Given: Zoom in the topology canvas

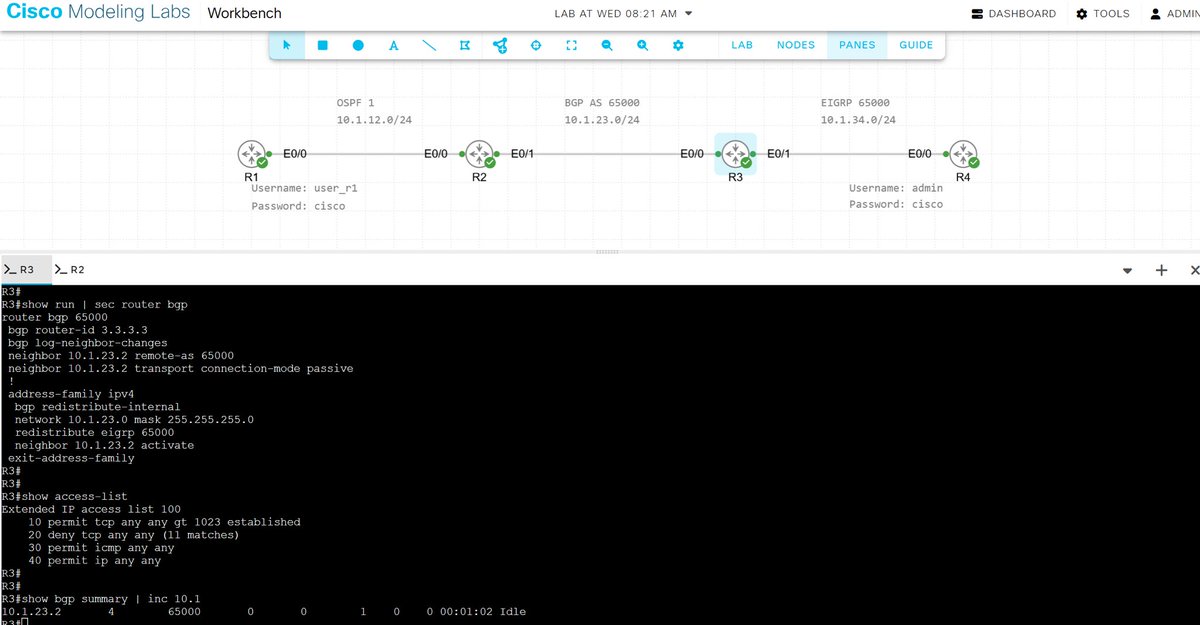Looking at the screenshot, I should [x=642, y=45].
